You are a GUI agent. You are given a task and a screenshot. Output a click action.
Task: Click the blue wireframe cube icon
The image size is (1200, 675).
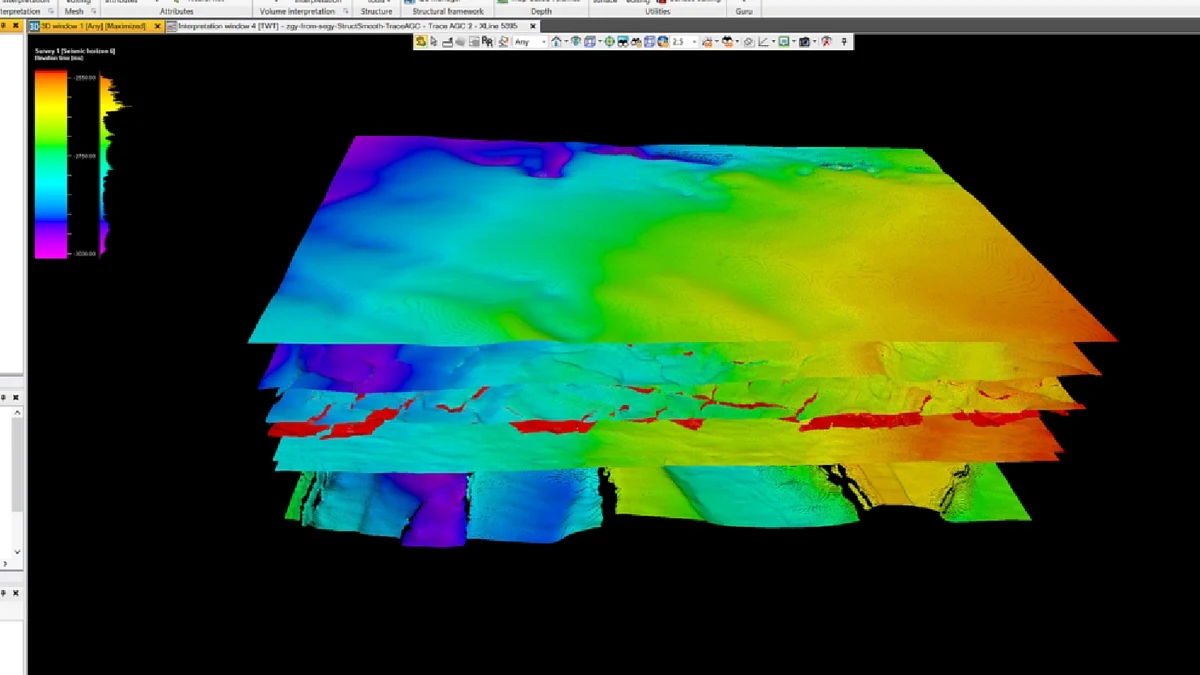click(x=649, y=42)
